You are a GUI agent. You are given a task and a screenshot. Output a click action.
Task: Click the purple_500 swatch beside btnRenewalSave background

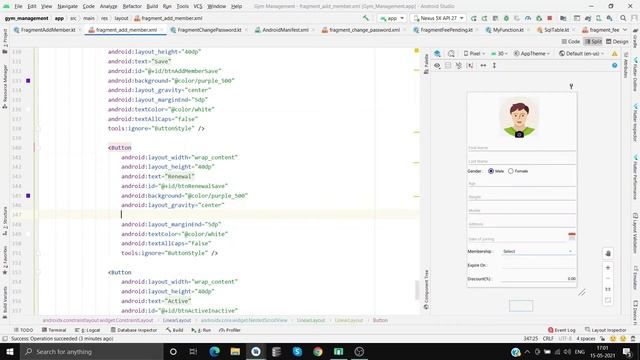[28, 196]
